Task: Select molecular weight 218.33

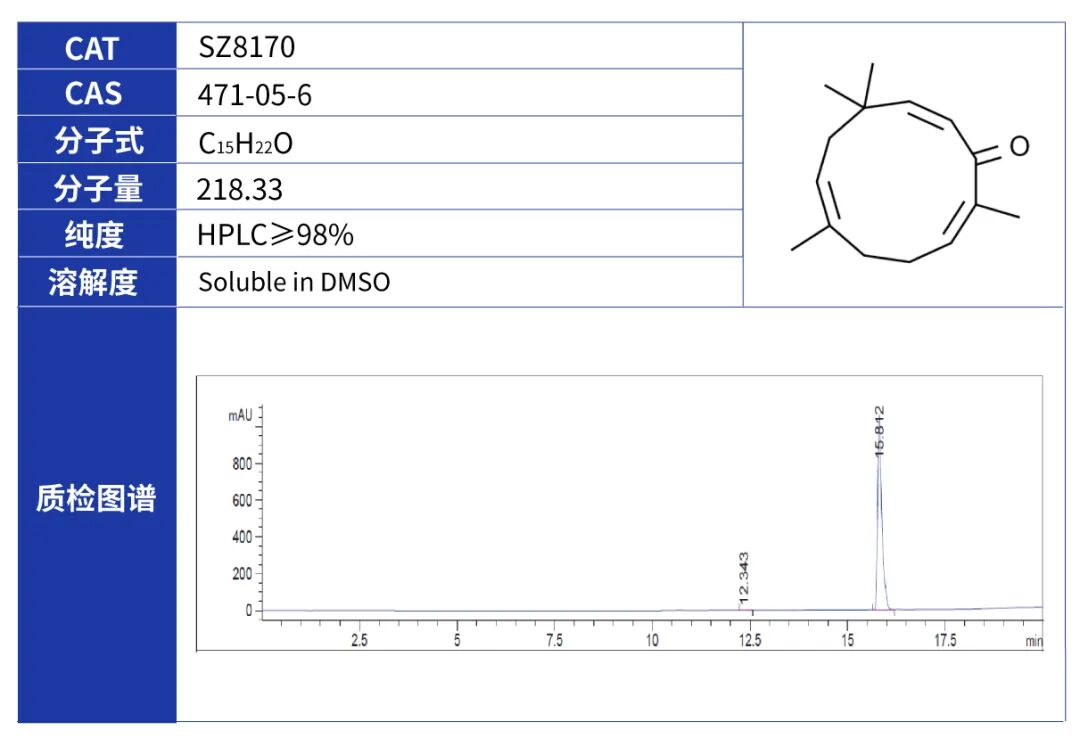Action: click(x=240, y=189)
